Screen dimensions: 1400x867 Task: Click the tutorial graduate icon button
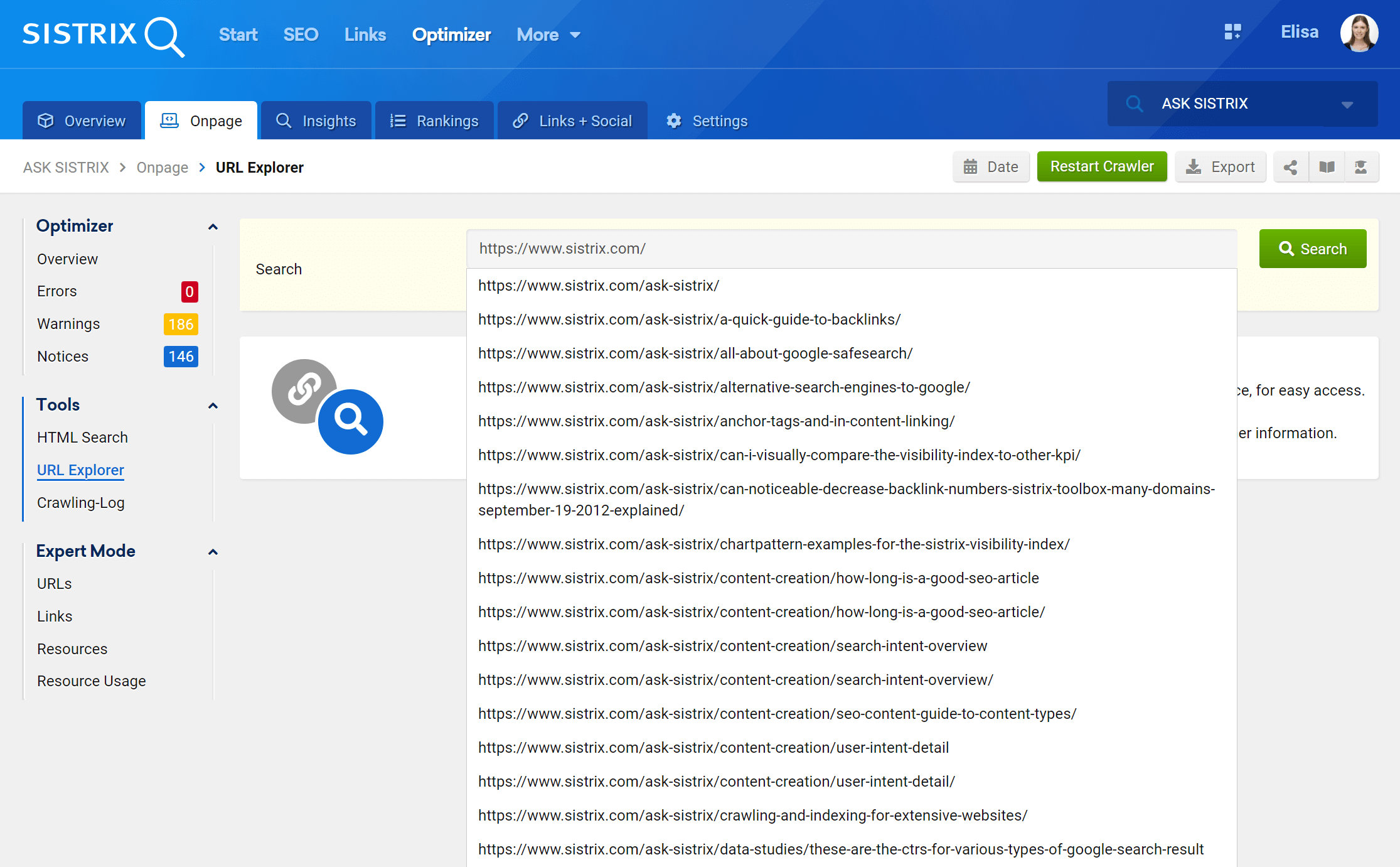pyautogui.click(x=1361, y=167)
